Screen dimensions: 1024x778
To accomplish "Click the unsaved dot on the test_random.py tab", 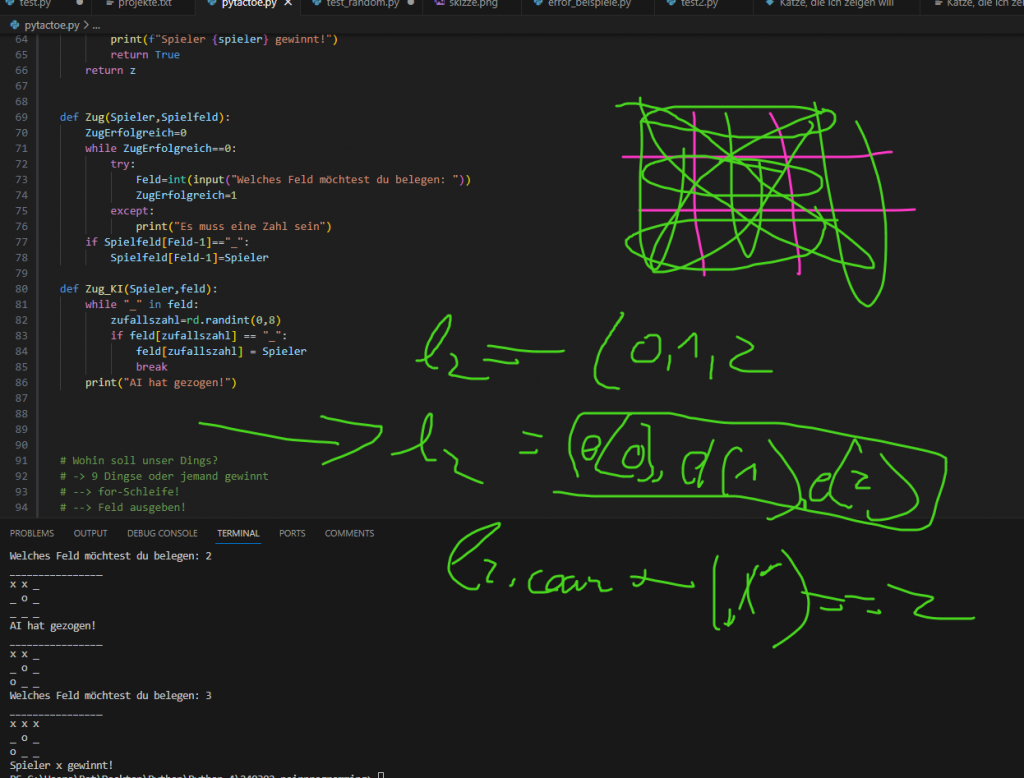I will [409, 4].
